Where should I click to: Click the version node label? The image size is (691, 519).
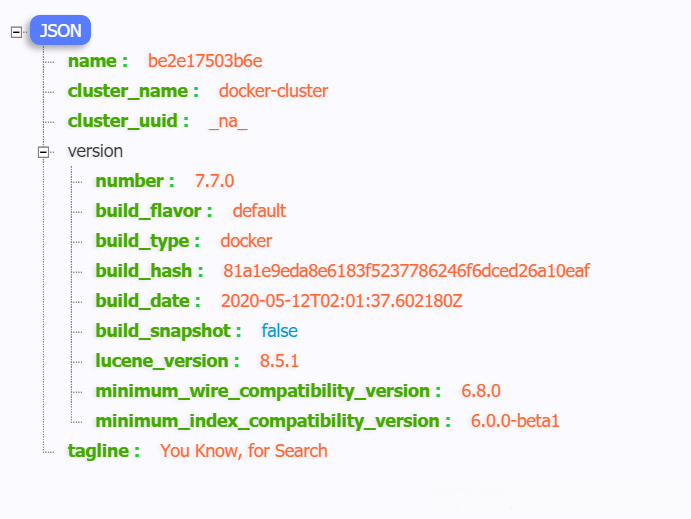(x=95, y=151)
